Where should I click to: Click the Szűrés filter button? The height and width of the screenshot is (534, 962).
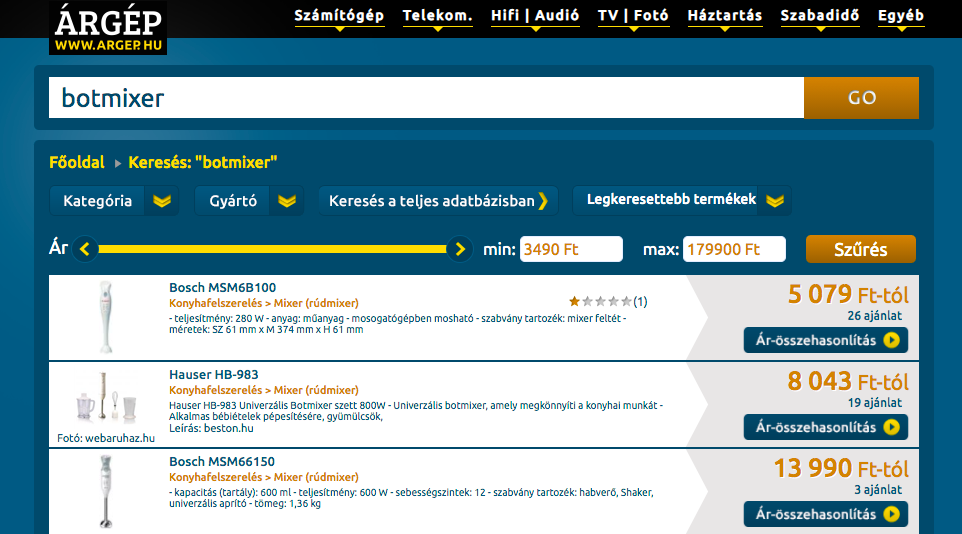coord(861,249)
